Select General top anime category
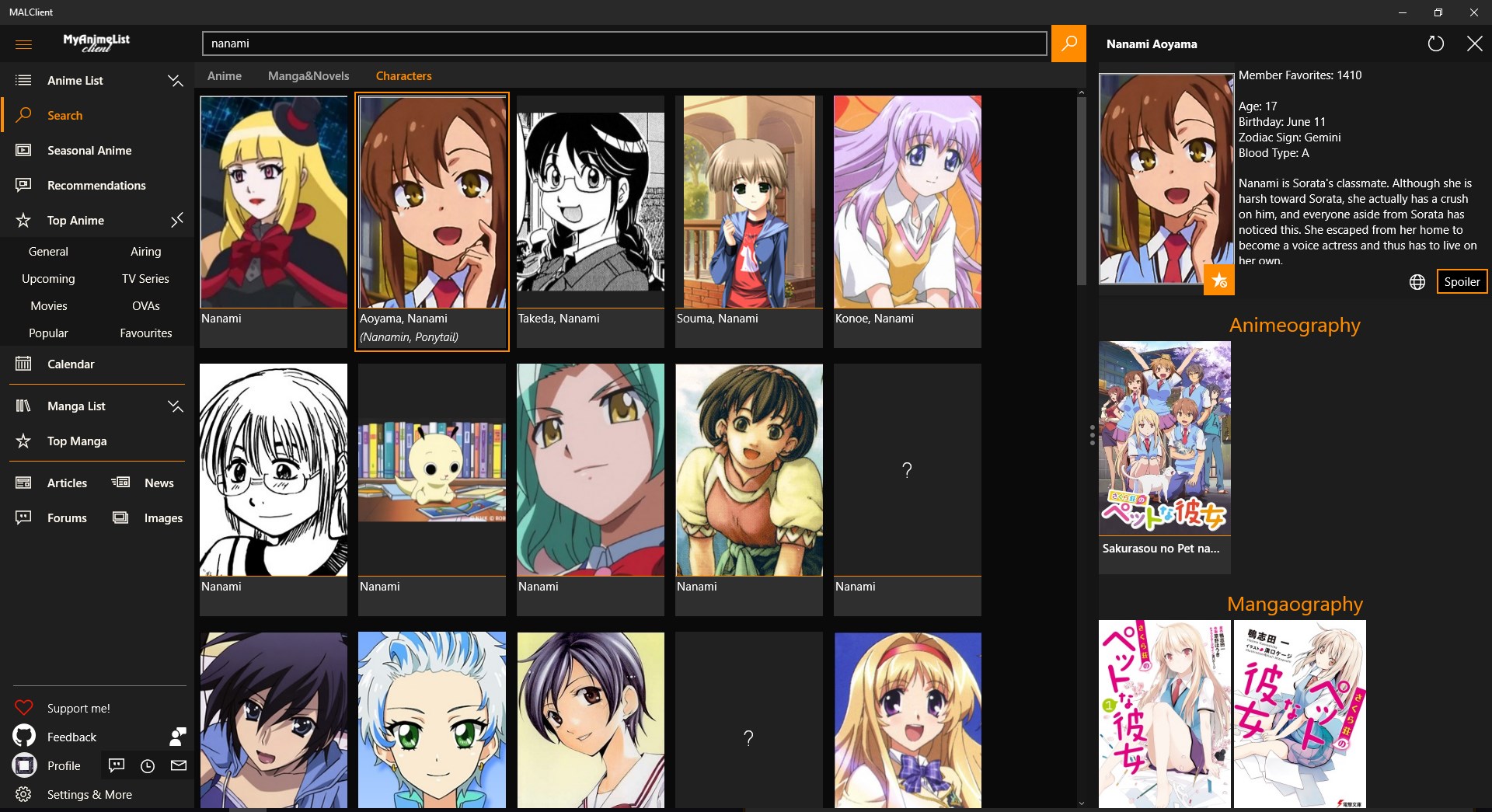The height and width of the screenshot is (812, 1492). 48,252
